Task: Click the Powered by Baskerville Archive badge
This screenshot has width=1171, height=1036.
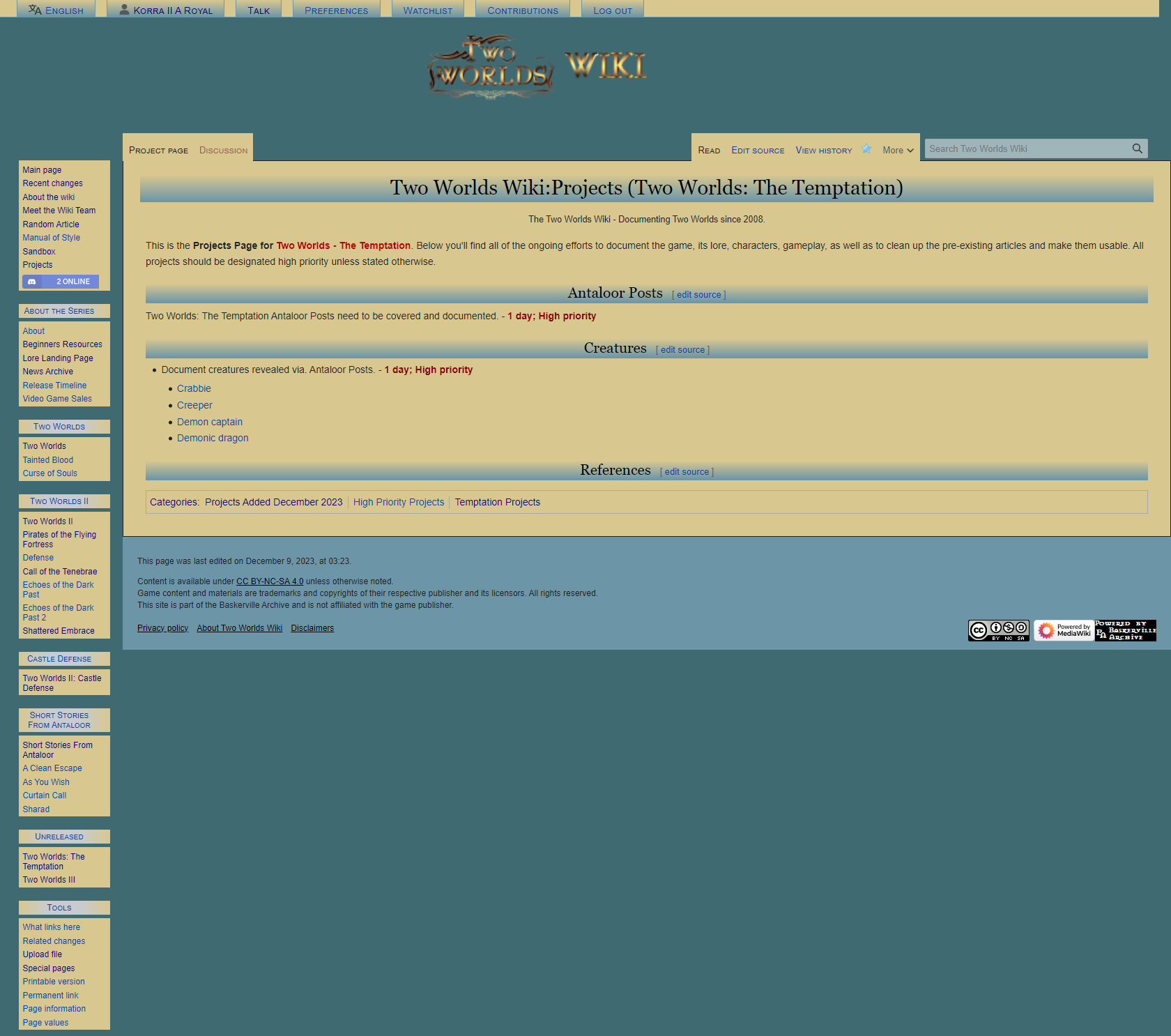Action: click(x=1125, y=630)
